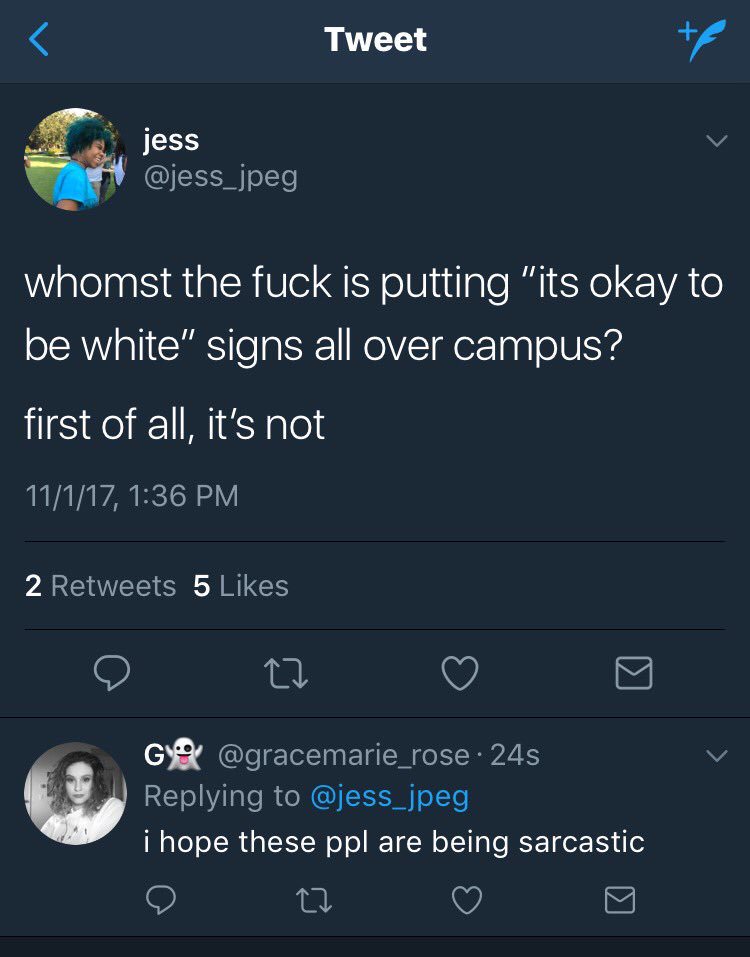Send the gracemarie_rose reply via message icon

(x=619, y=901)
